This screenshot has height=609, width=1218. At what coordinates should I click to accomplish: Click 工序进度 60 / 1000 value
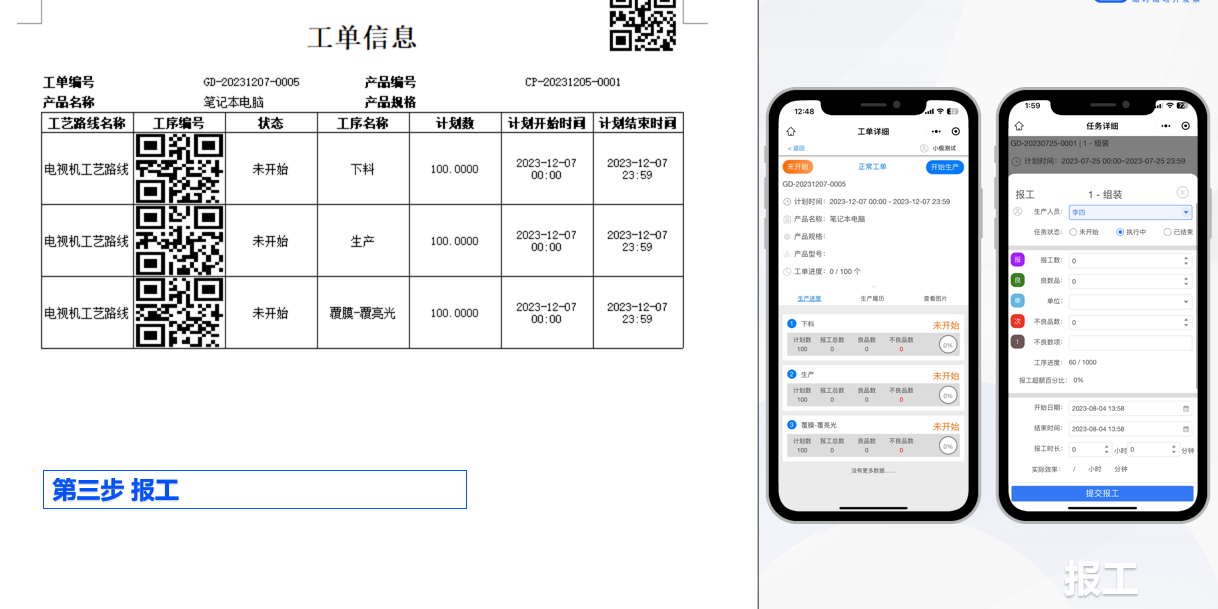[1082, 362]
